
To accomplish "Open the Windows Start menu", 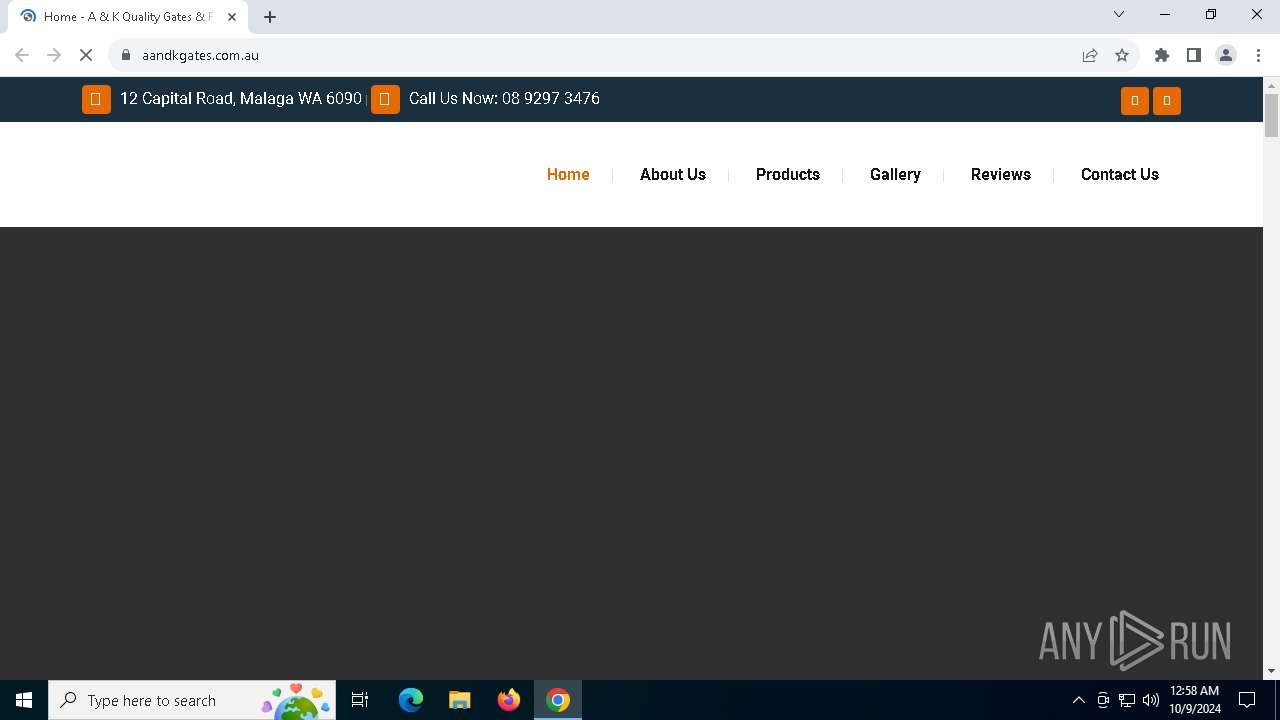I will [24, 700].
